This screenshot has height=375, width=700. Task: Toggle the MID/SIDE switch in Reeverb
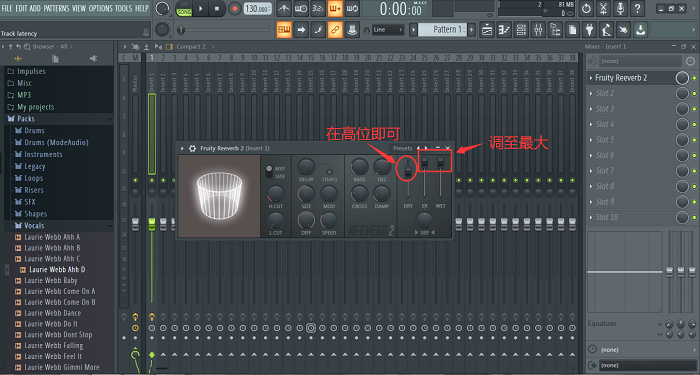pyautogui.click(x=269, y=172)
